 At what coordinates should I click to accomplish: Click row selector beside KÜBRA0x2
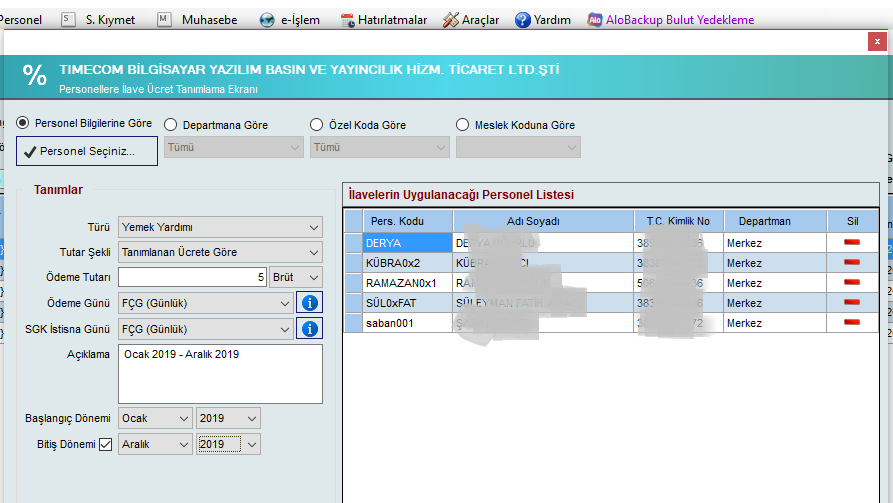tap(353, 263)
